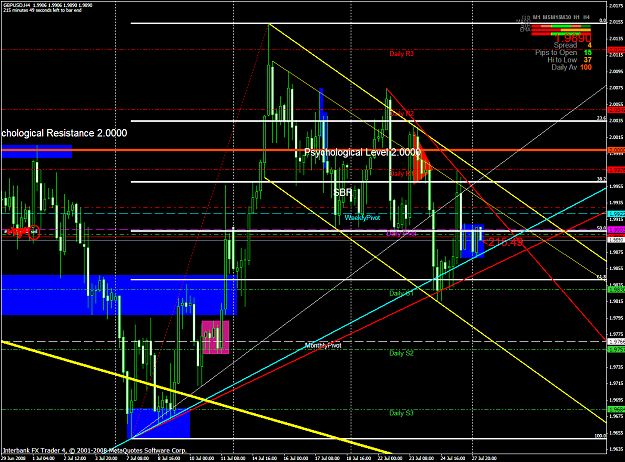Viewport: 625px width, 462px height.
Task: Click the Daily S2 label
Action: [x=401, y=353]
